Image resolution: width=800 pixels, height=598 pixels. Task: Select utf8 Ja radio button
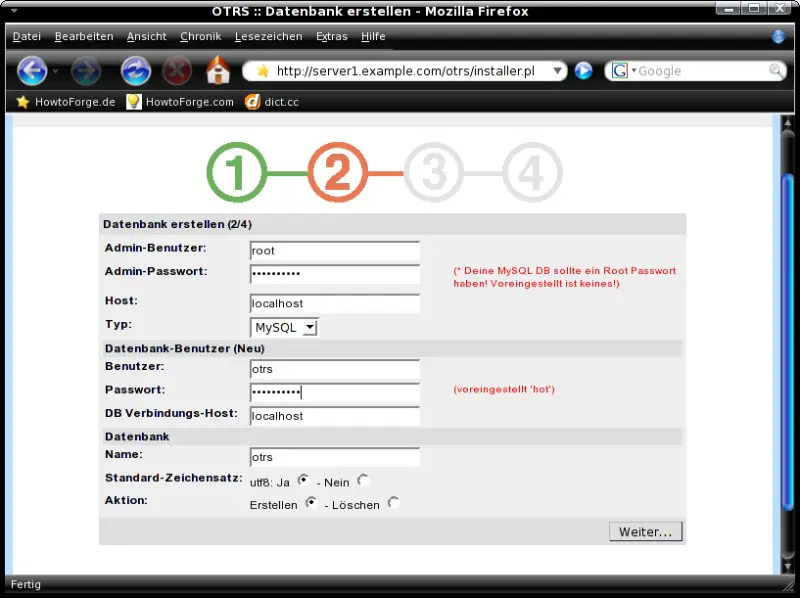point(304,480)
